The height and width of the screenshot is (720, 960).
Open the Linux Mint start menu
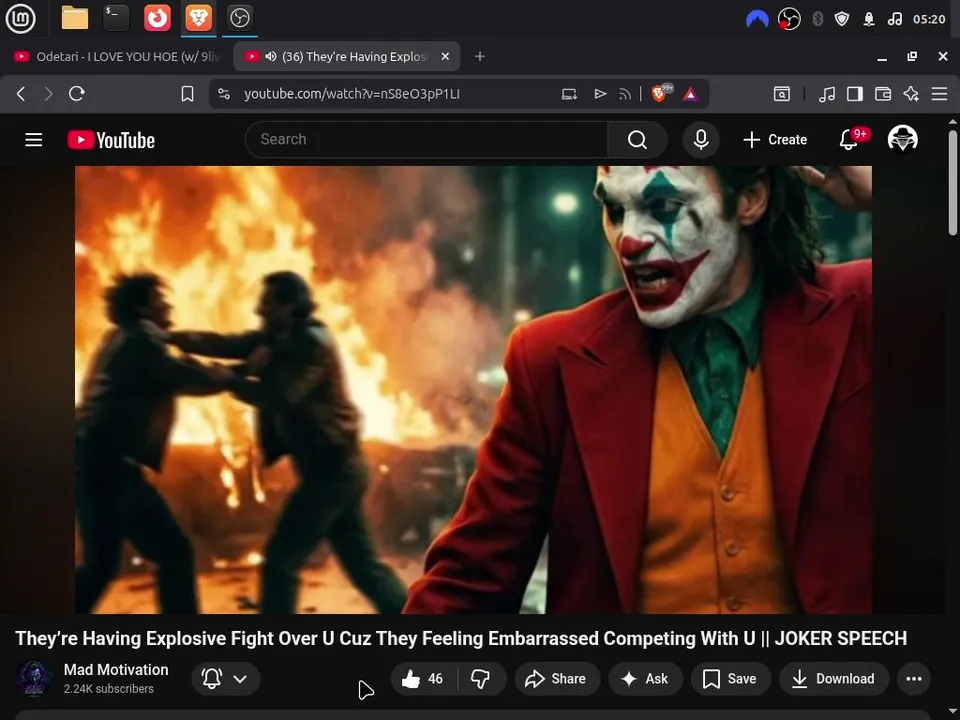point(20,18)
